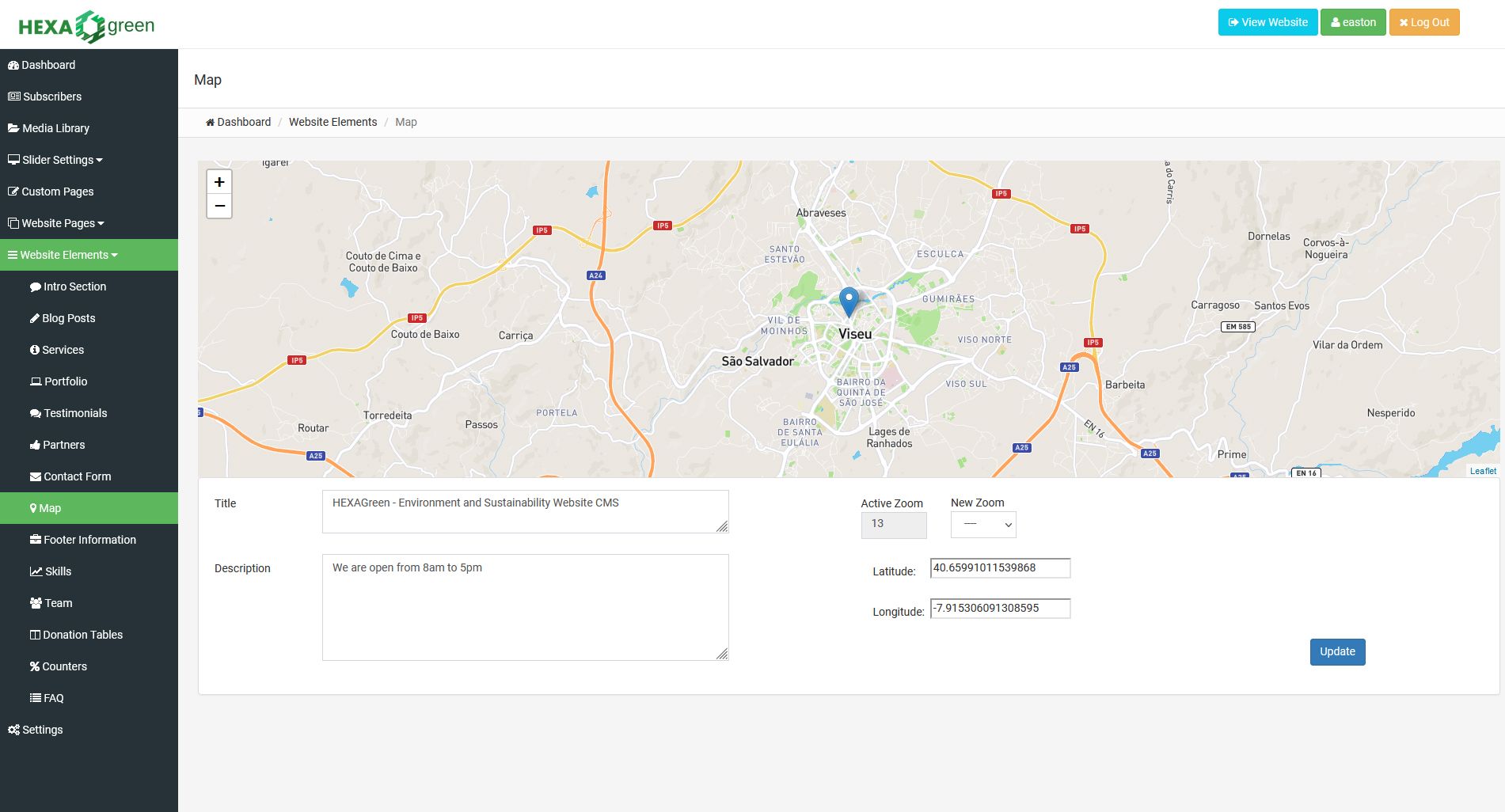Click the View Website button
The height and width of the screenshot is (812, 1505).
coord(1267,22)
